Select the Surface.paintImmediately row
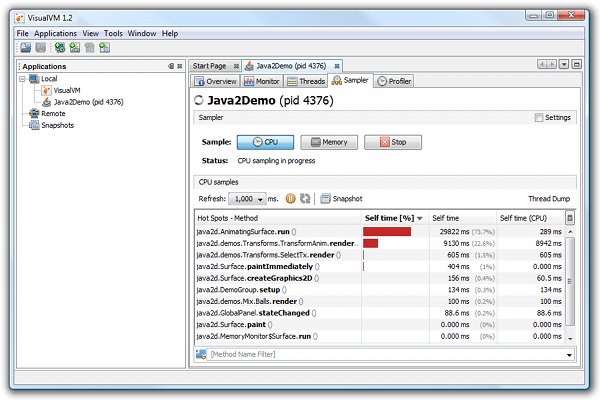The image size is (600, 400). (380, 266)
